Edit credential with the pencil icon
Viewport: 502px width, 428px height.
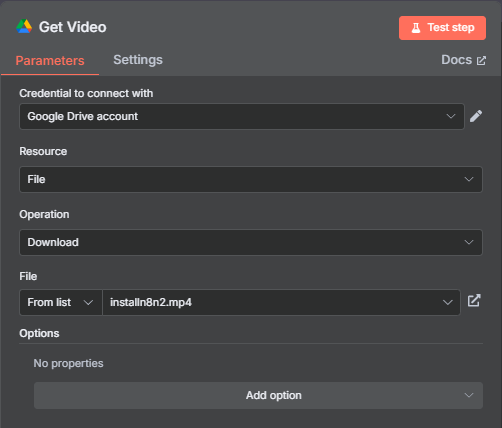click(x=476, y=116)
